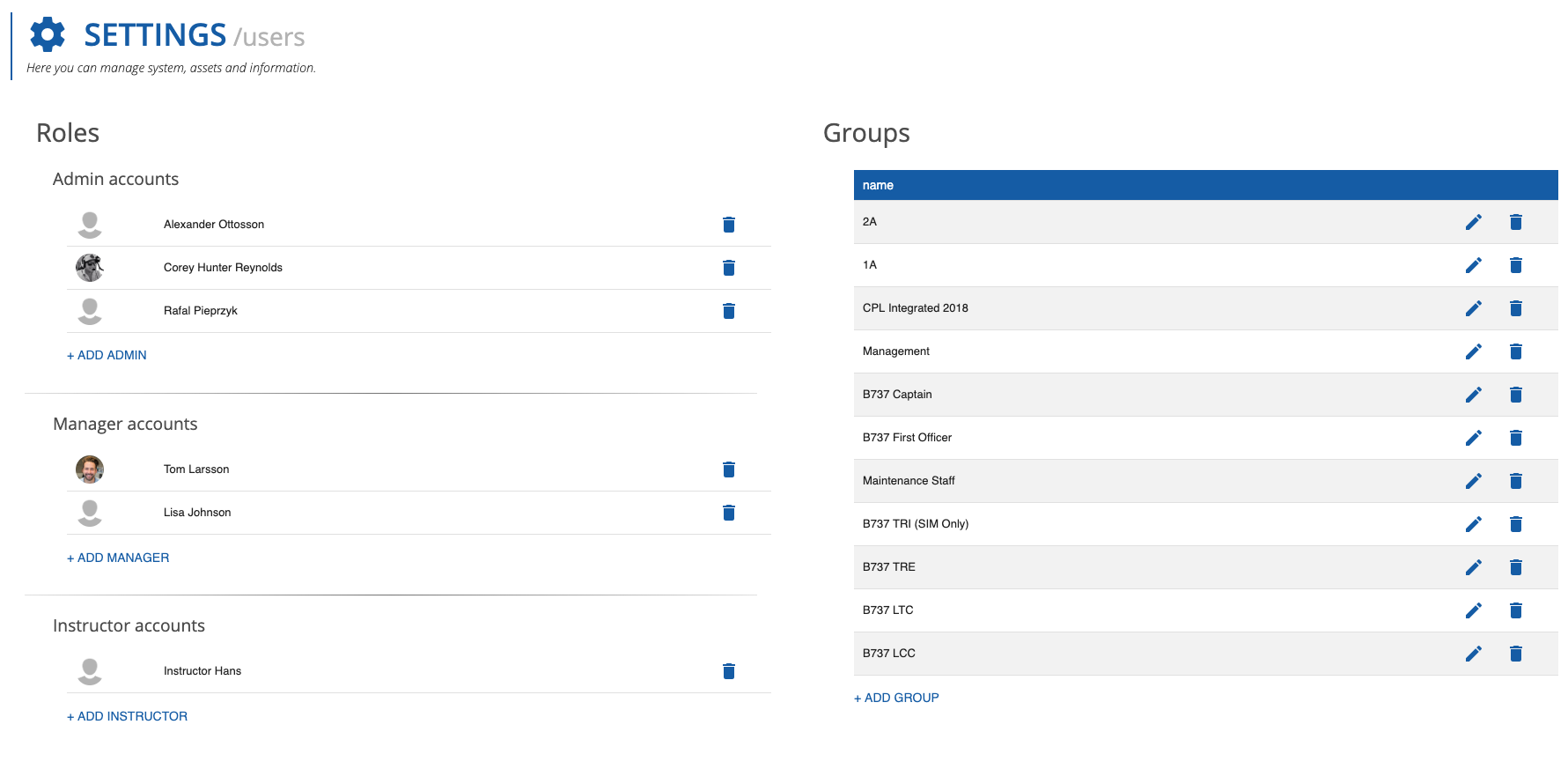
Task: Open Tom Larsson avatar photo
Action: tap(90, 470)
